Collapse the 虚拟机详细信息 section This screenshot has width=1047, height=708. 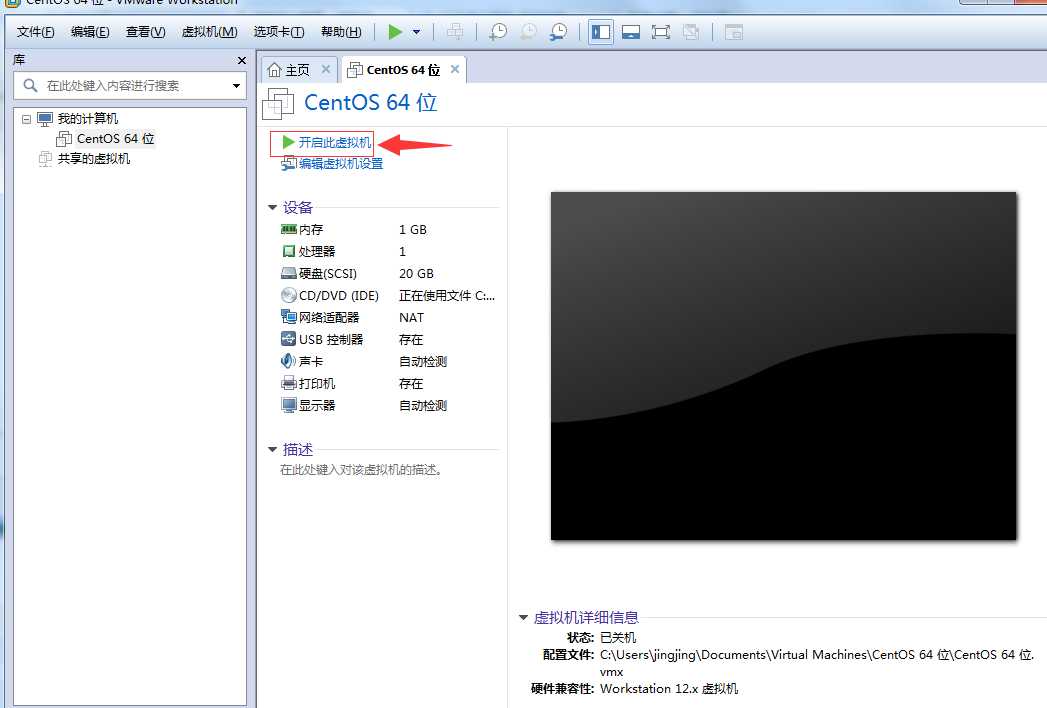coord(524,618)
